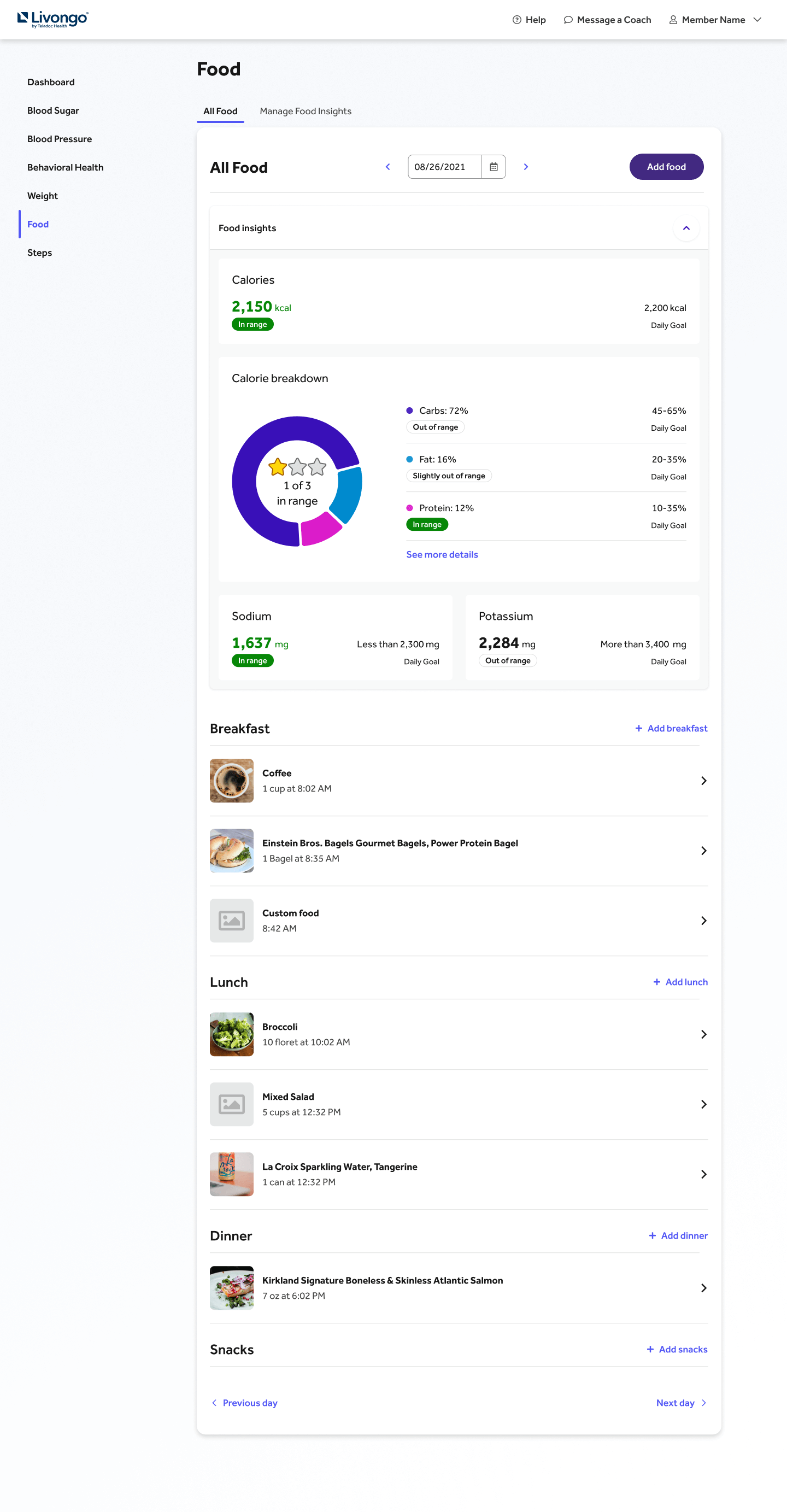Screen dimensions: 787x1512
Task: Click the Member Name user icon
Action: pos(673,20)
